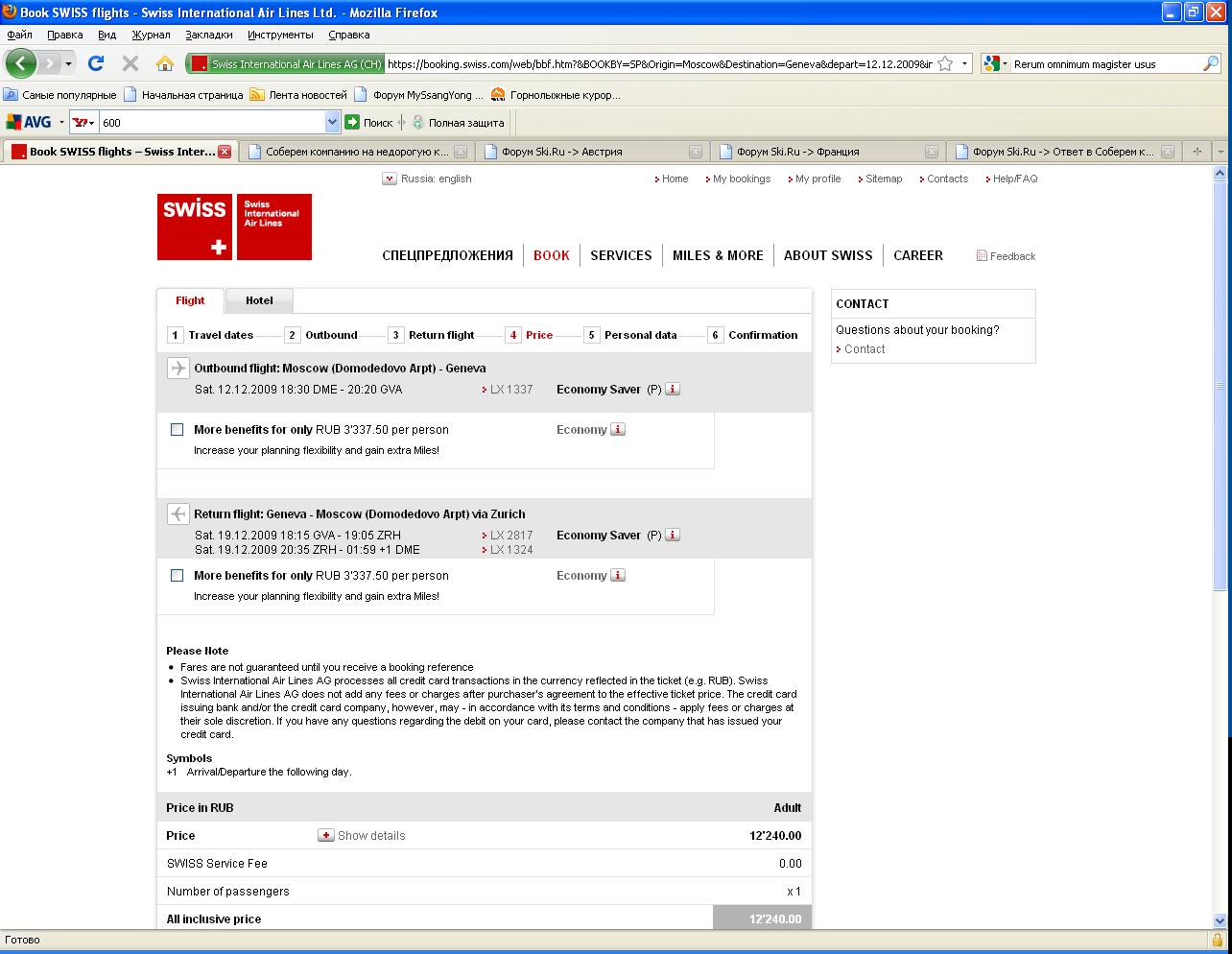Viewport: 1232px width, 954px height.
Task: Open the Закладки menu
Action: [x=209, y=35]
